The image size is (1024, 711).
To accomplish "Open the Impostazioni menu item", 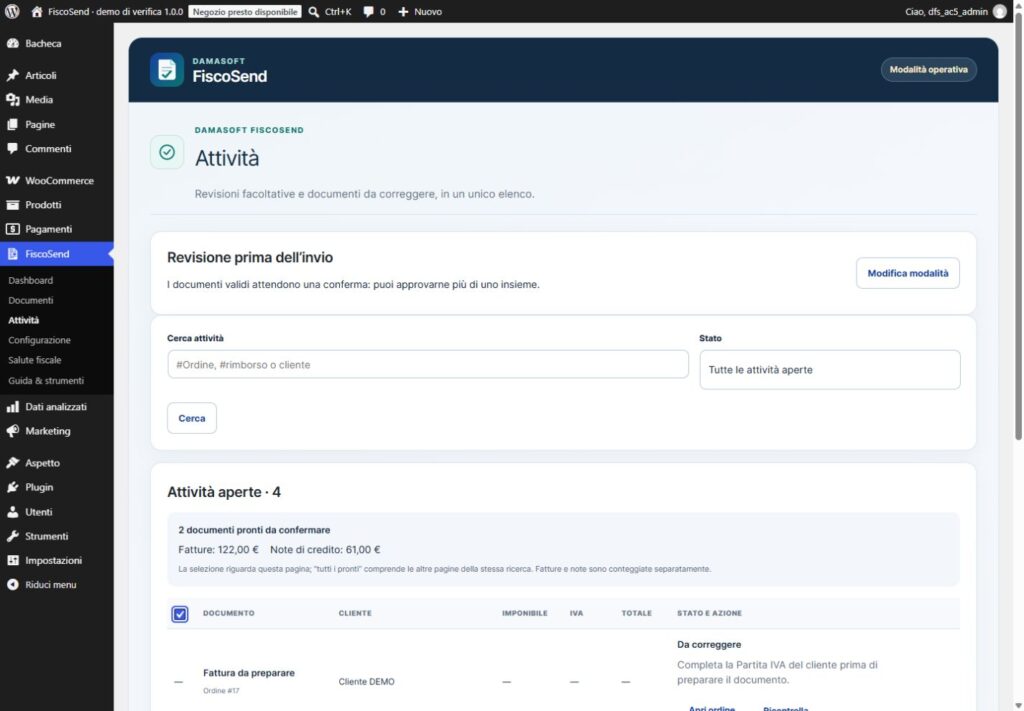I will pos(57,561).
